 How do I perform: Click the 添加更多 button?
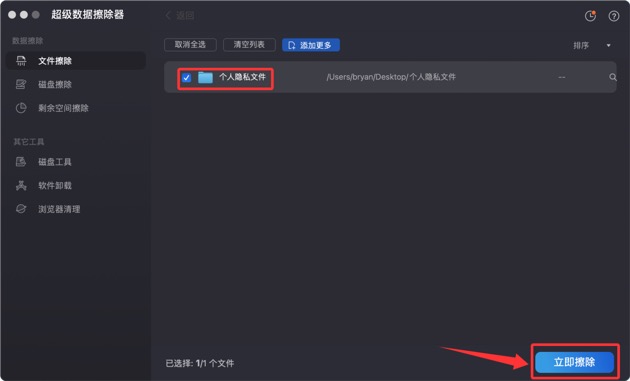(x=311, y=45)
